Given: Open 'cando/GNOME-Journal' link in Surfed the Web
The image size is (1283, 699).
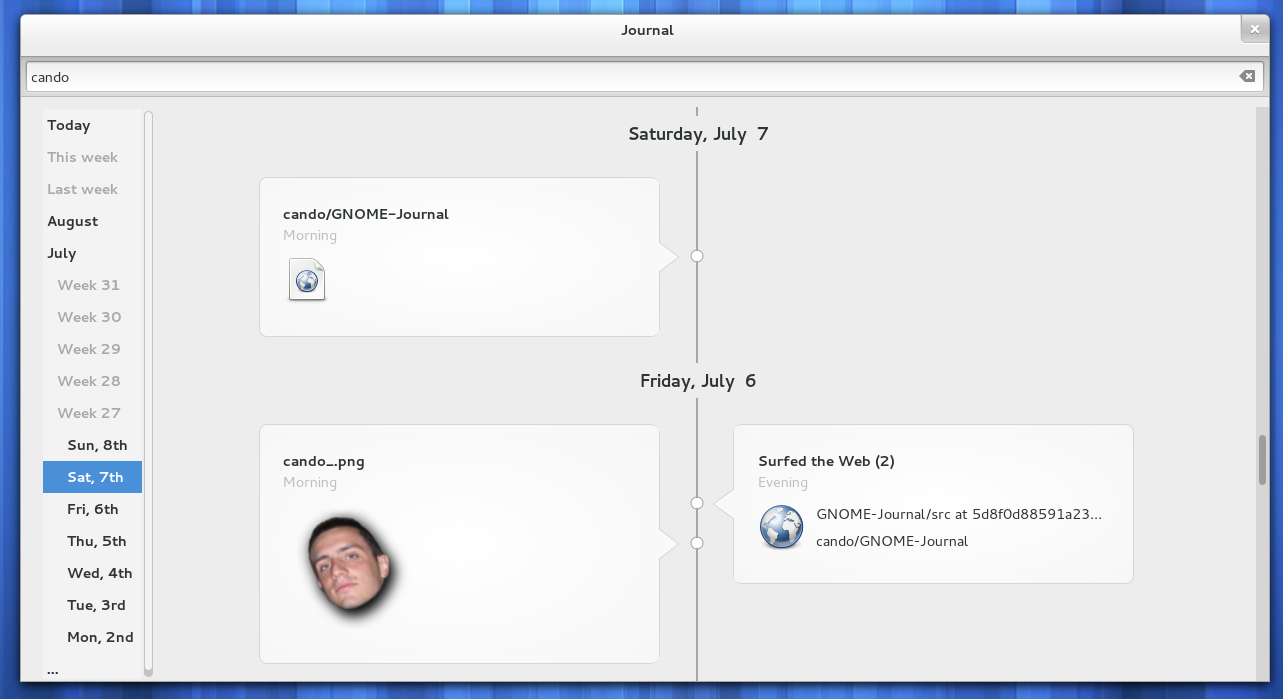Looking at the screenshot, I should click(892, 541).
